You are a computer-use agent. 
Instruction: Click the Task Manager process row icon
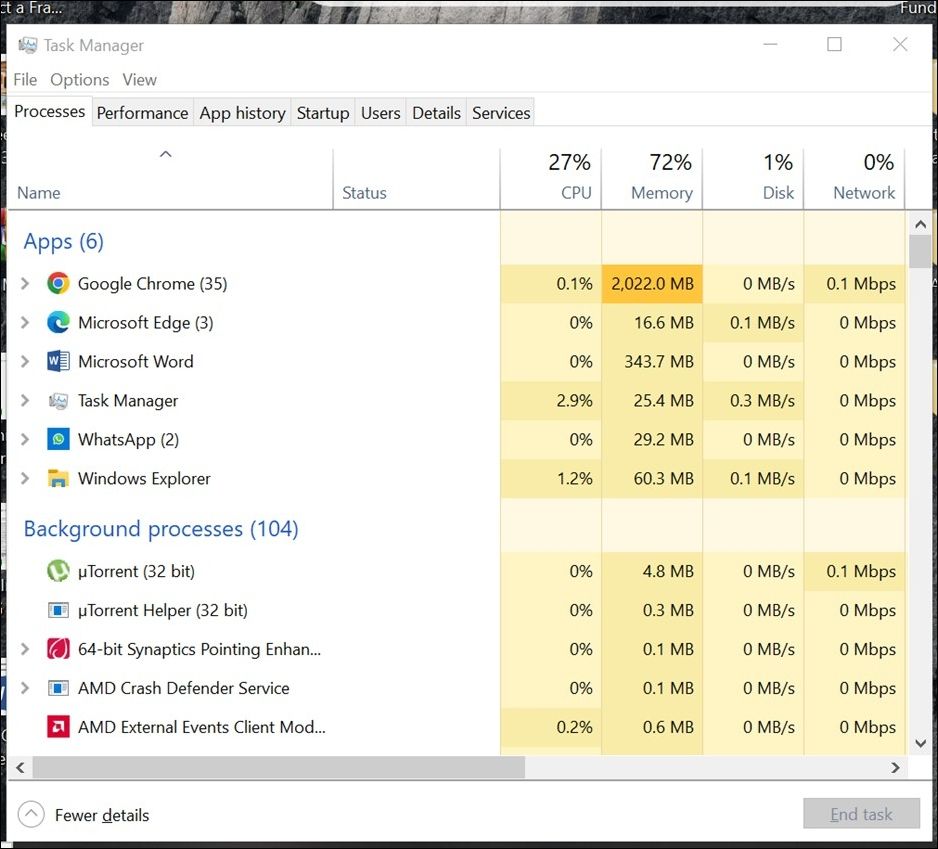(58, 401)
